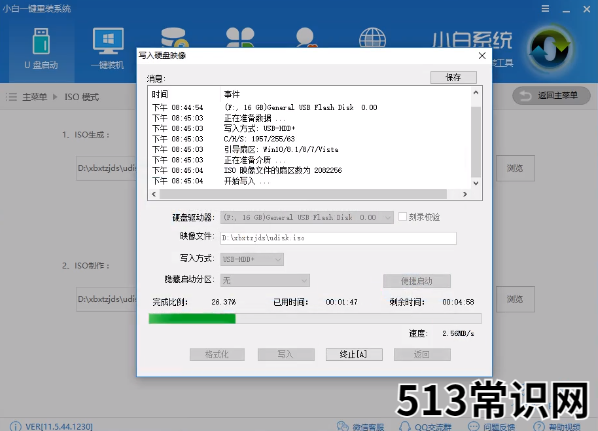Open the 硬盘驱动器 disk drive dropdown
Viewport: 598px width, 431px height.
[307, 217]
